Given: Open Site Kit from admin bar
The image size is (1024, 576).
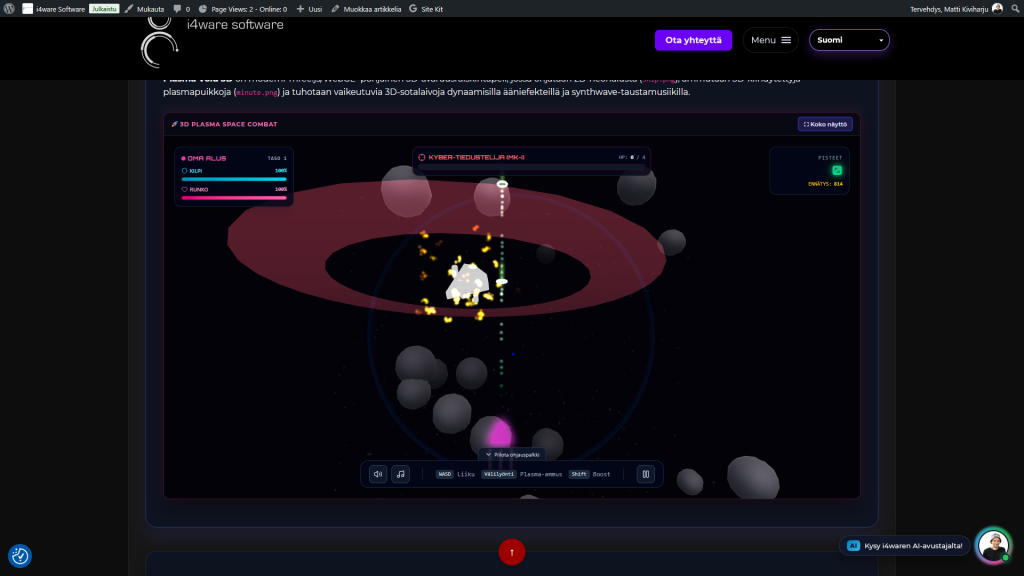Looking at the screenshot, I should pyautogui.click(x=426, y=9).
